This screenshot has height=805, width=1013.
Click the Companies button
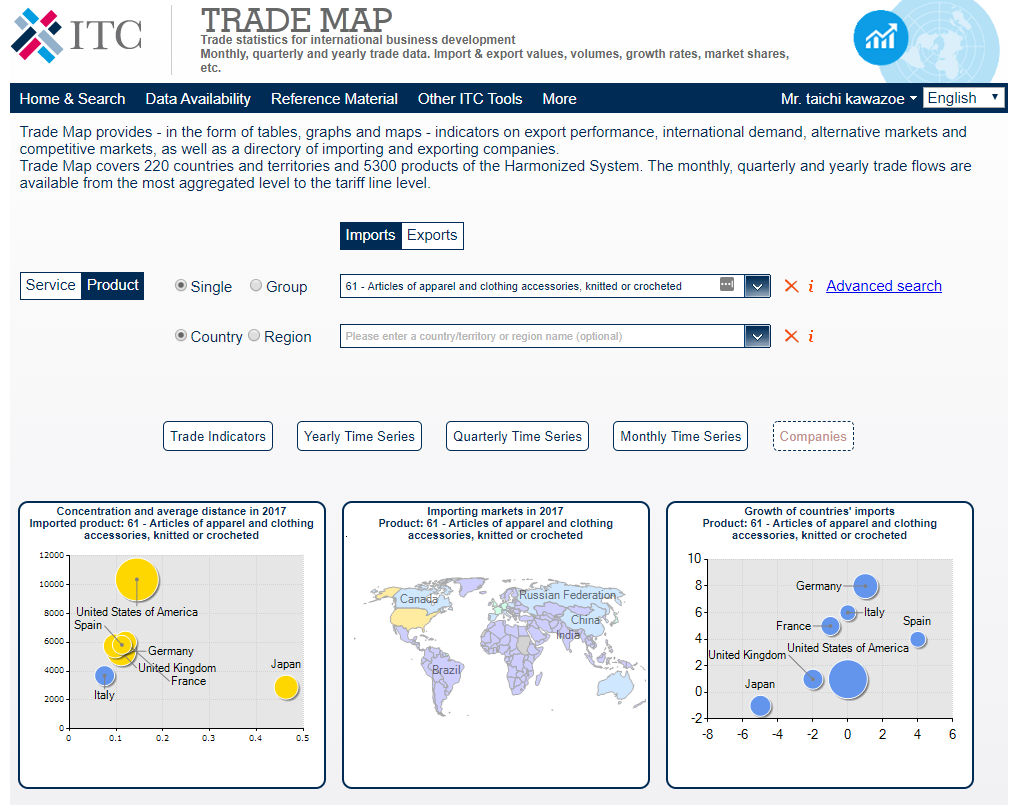coord(813,436)
